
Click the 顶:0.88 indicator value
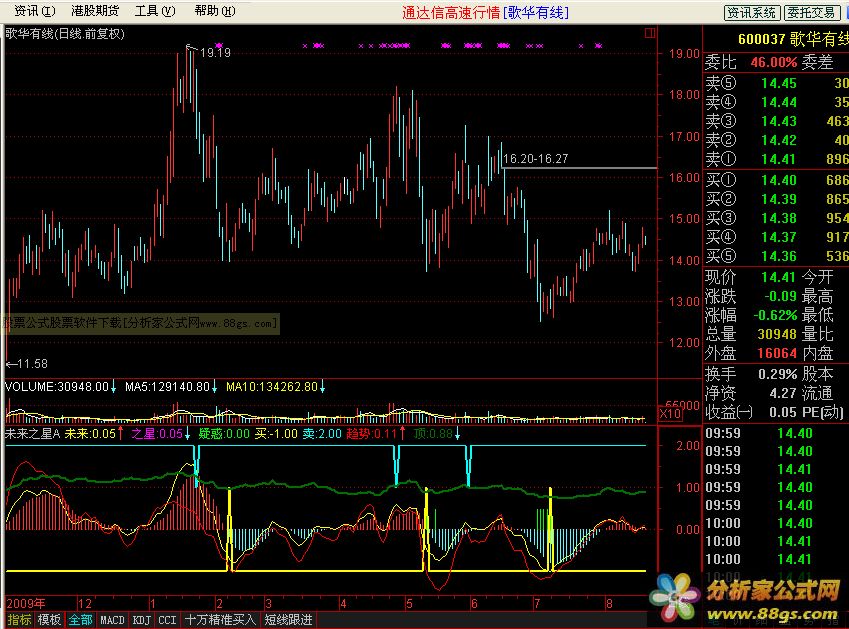tap(433, 434)
